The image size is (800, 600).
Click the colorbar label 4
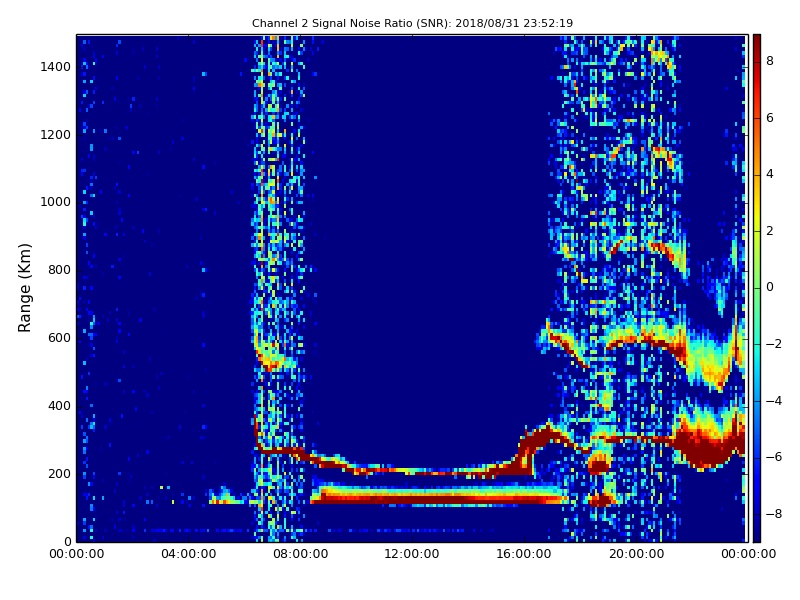[770, 174]
